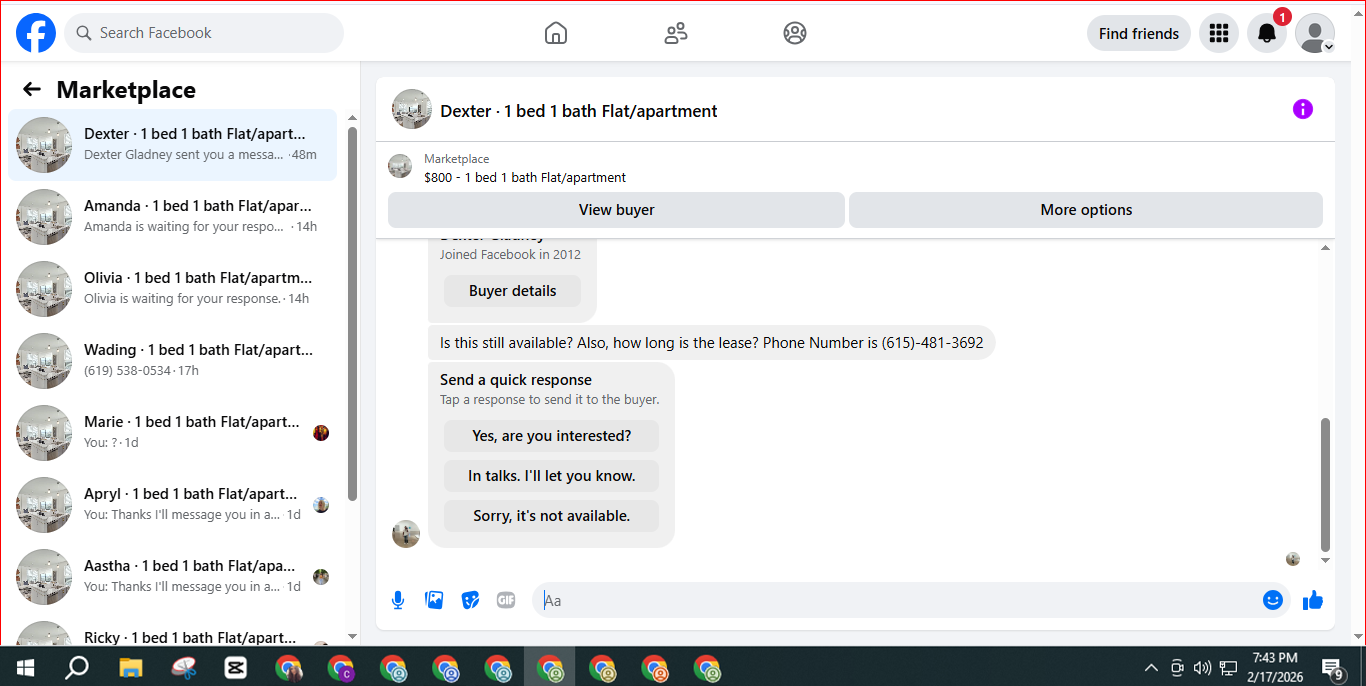Send a thumbs-up like
This screenshot has height=686, width=1366.
click(x=1313, y=600)
